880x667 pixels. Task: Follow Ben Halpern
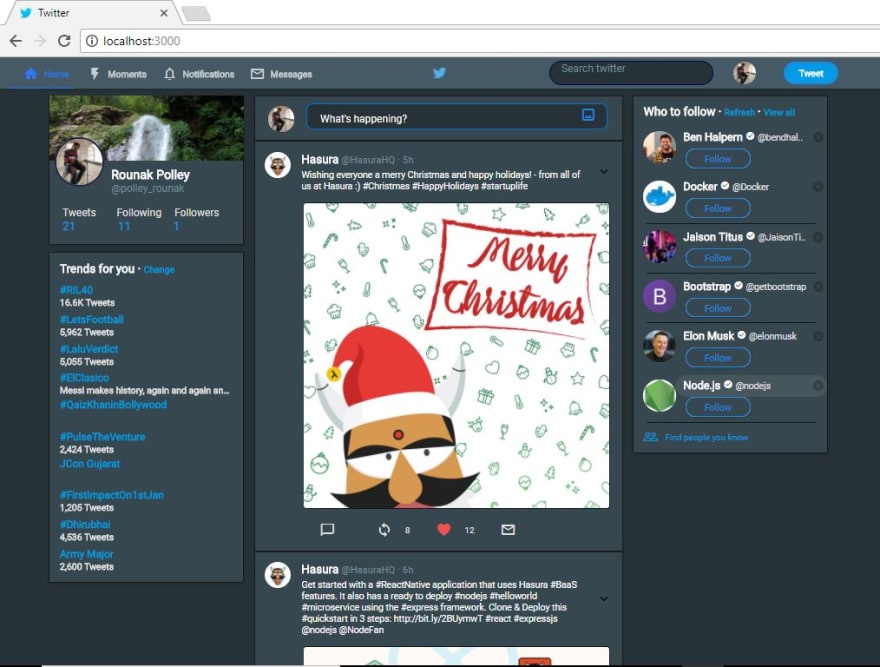(x=718, y=159)
